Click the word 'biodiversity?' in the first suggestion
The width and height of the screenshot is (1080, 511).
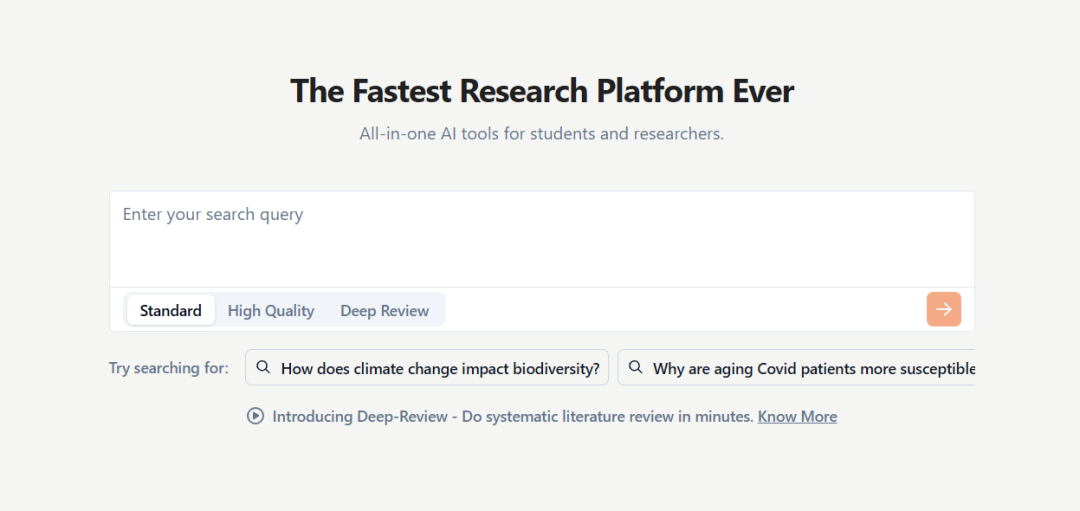point(557,368)
